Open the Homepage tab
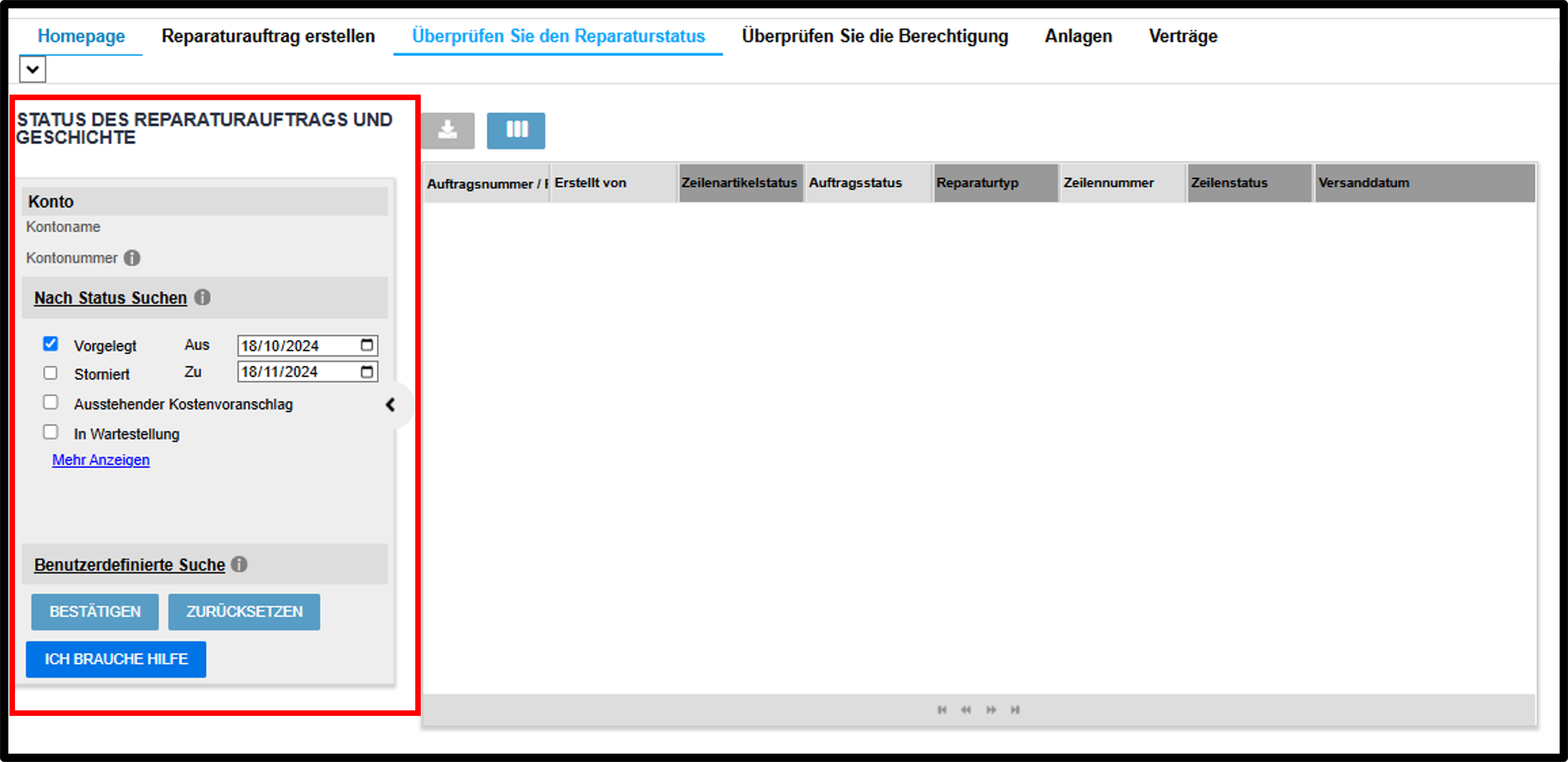The image size is (1568, 762). point(81,36)
